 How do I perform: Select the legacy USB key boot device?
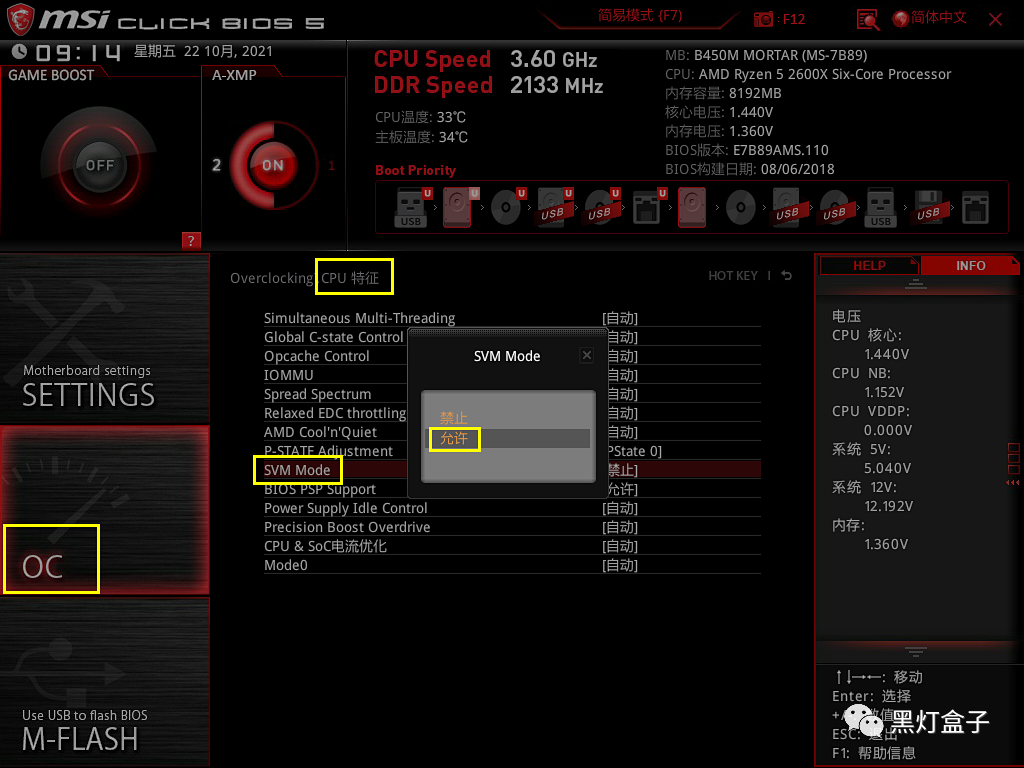[x=880, y=207]
